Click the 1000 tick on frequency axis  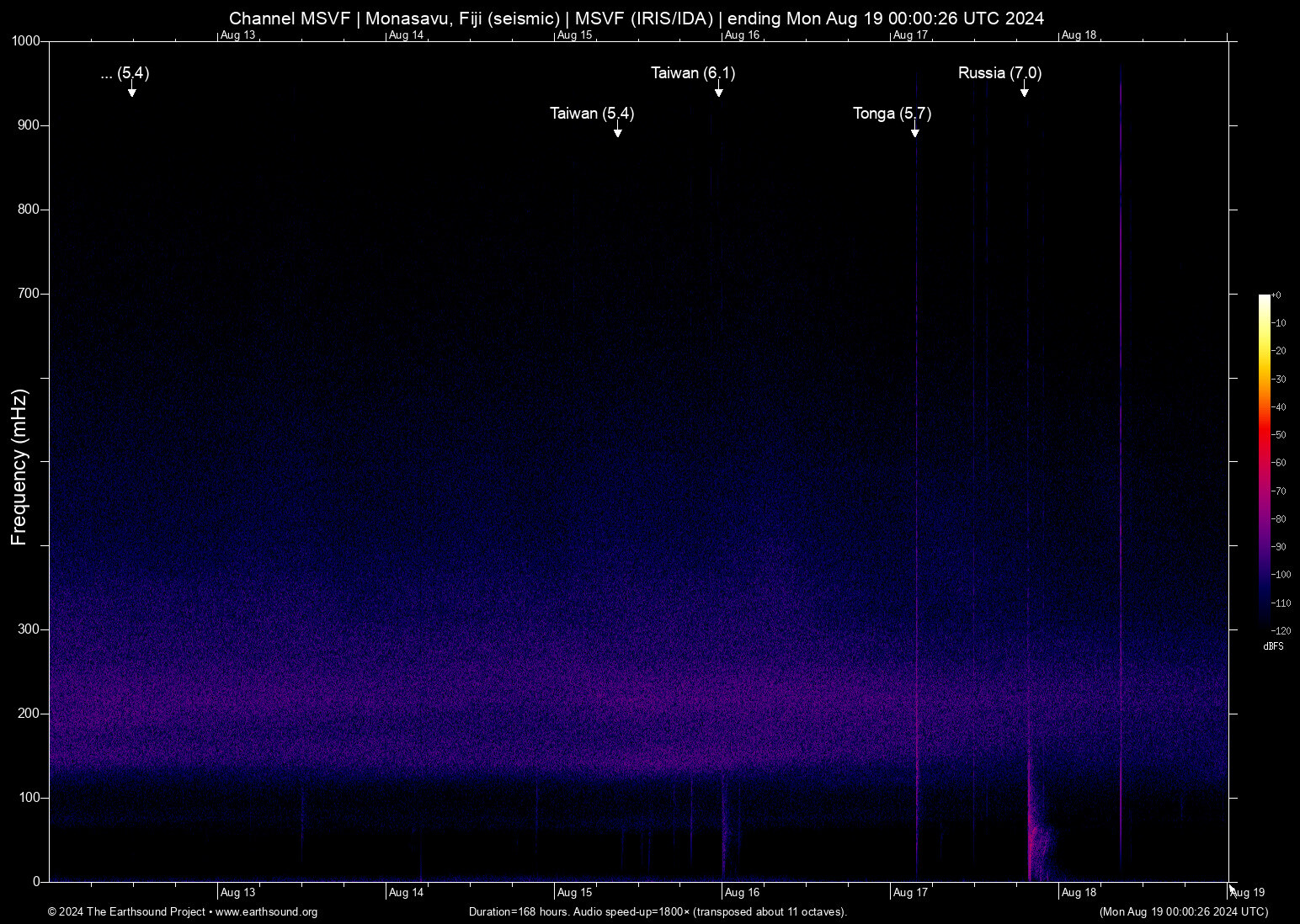coord(25,41)
